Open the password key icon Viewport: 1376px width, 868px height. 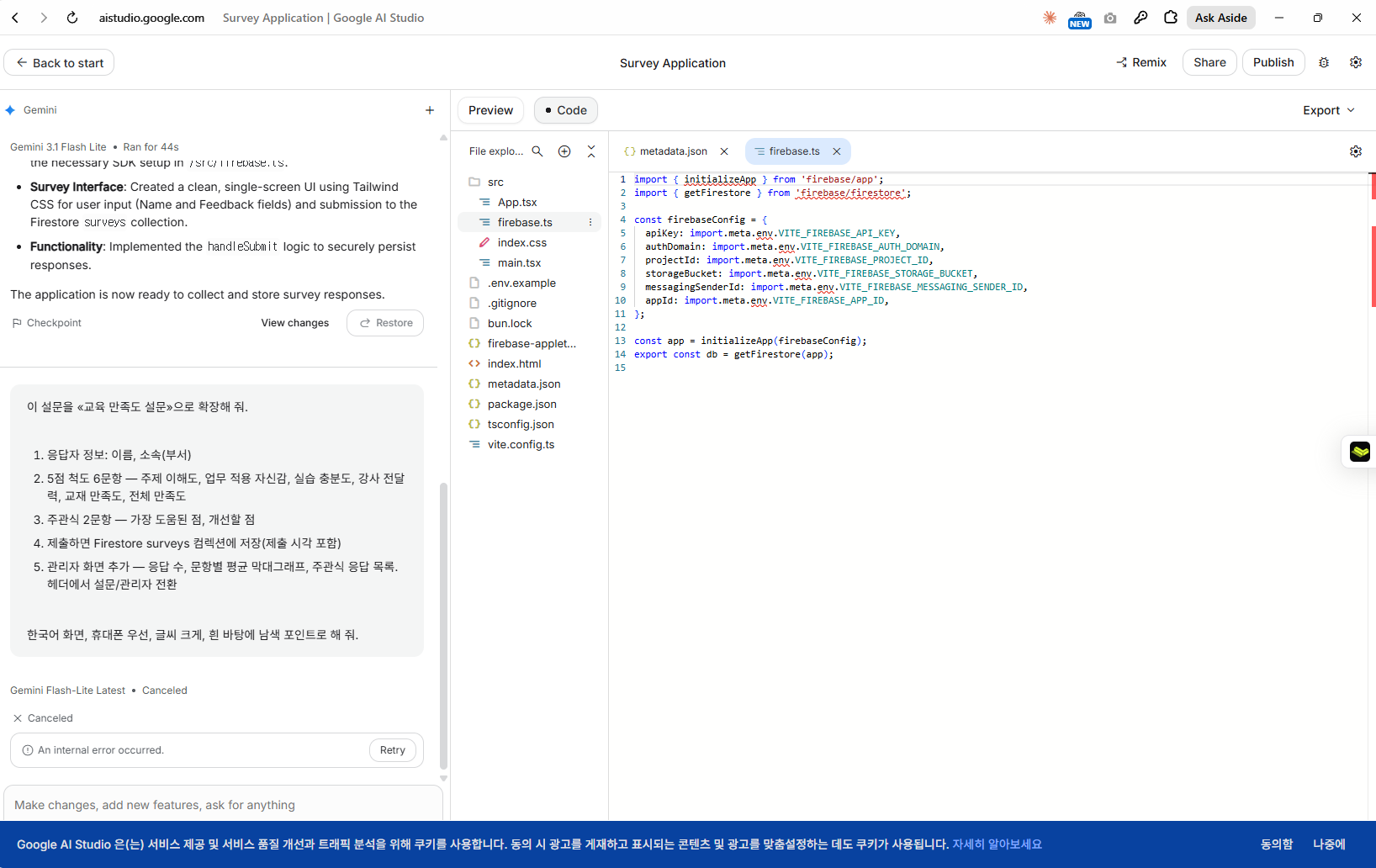click(1140, 18)
